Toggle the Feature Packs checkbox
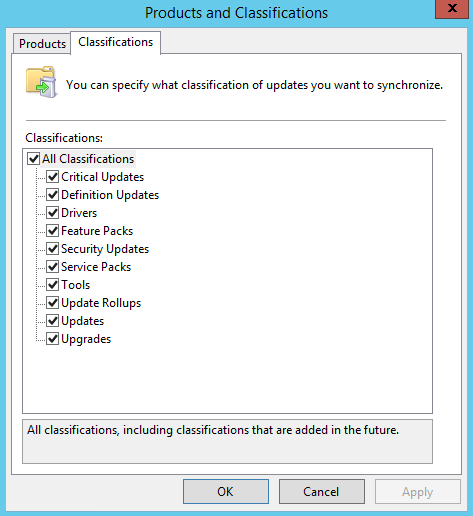The width and height of the screenshot is (473, 516). pos(52,231)
